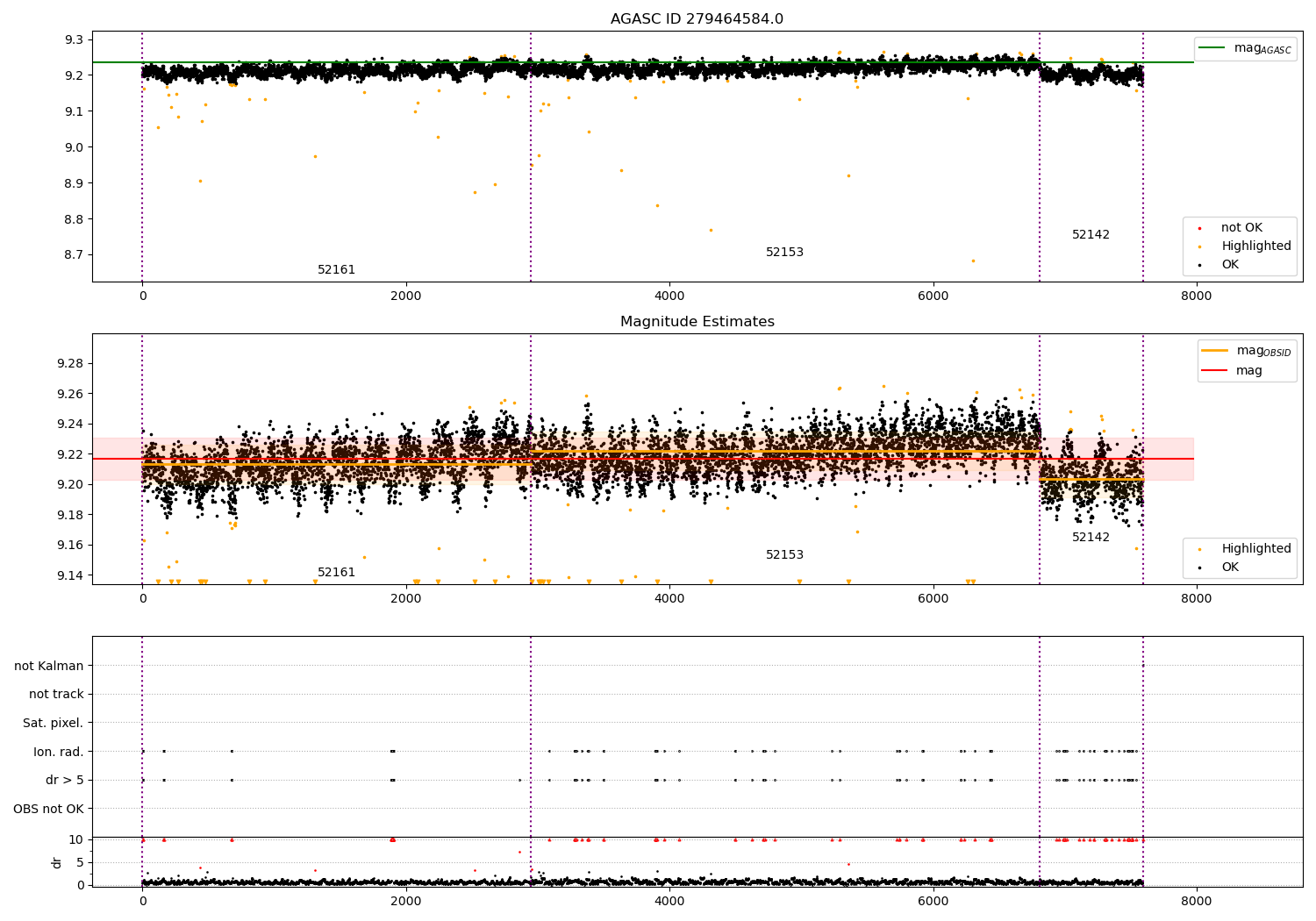
Task: Click the 9.26 tick on the middle plot
Action: point(70,394)
